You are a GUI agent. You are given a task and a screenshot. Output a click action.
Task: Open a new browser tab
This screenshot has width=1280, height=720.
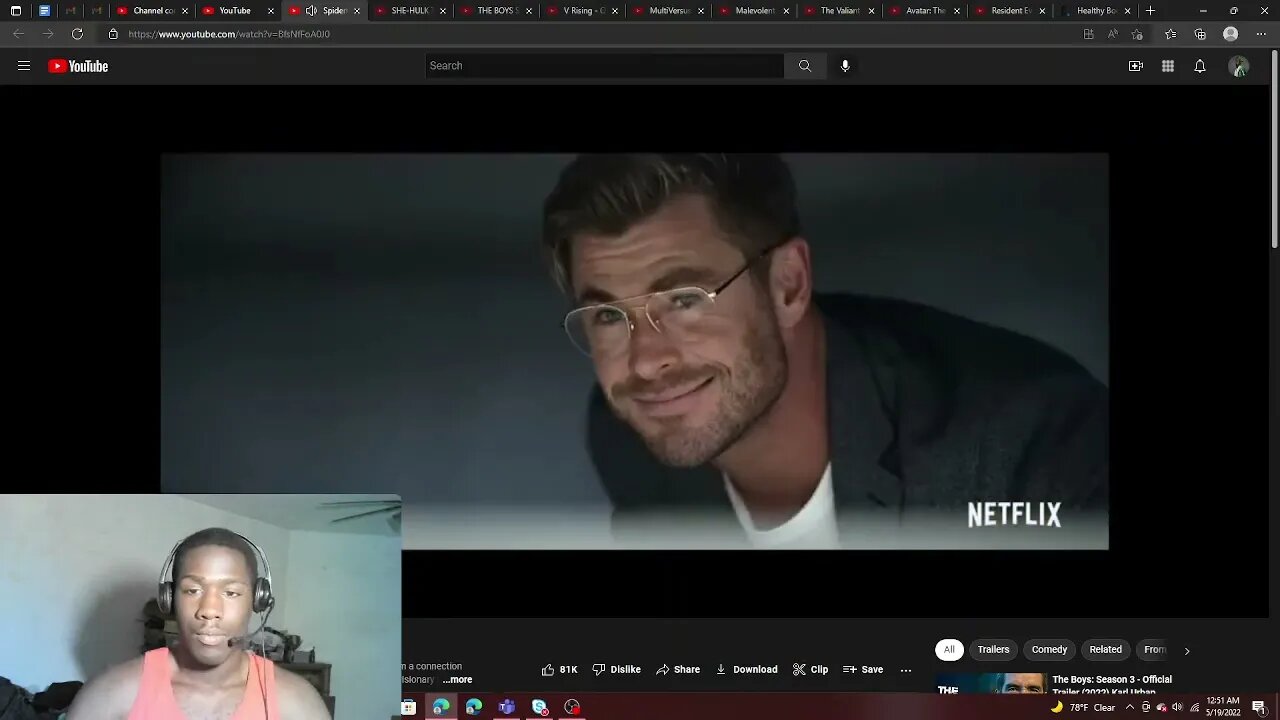pyautogui.click(x=1150, y=11)
